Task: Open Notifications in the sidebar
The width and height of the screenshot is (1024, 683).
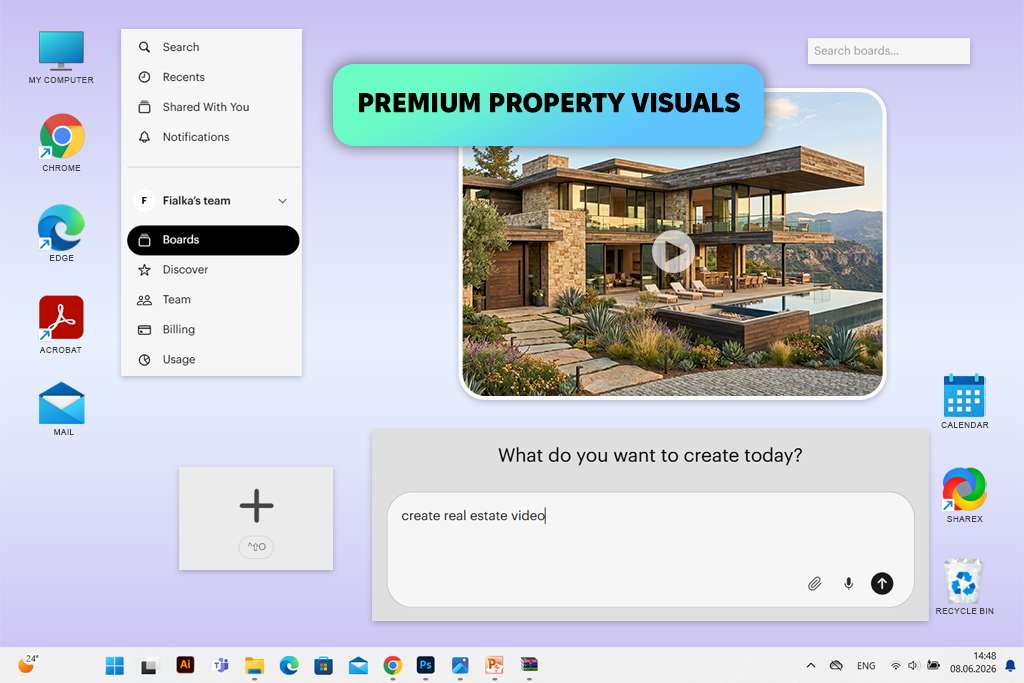Action: click(213, 137)
